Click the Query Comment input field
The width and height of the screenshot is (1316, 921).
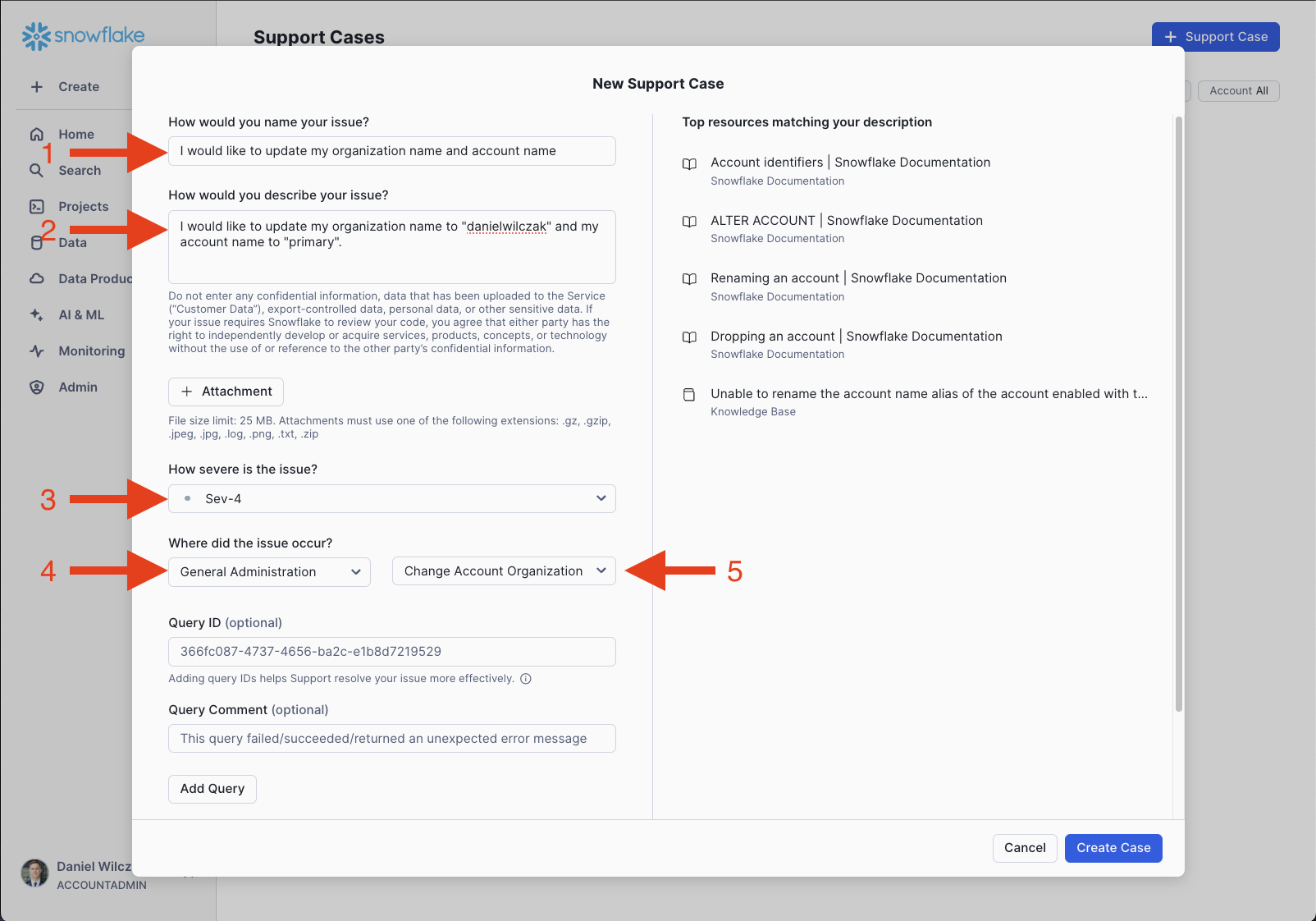tap(392, 739)
